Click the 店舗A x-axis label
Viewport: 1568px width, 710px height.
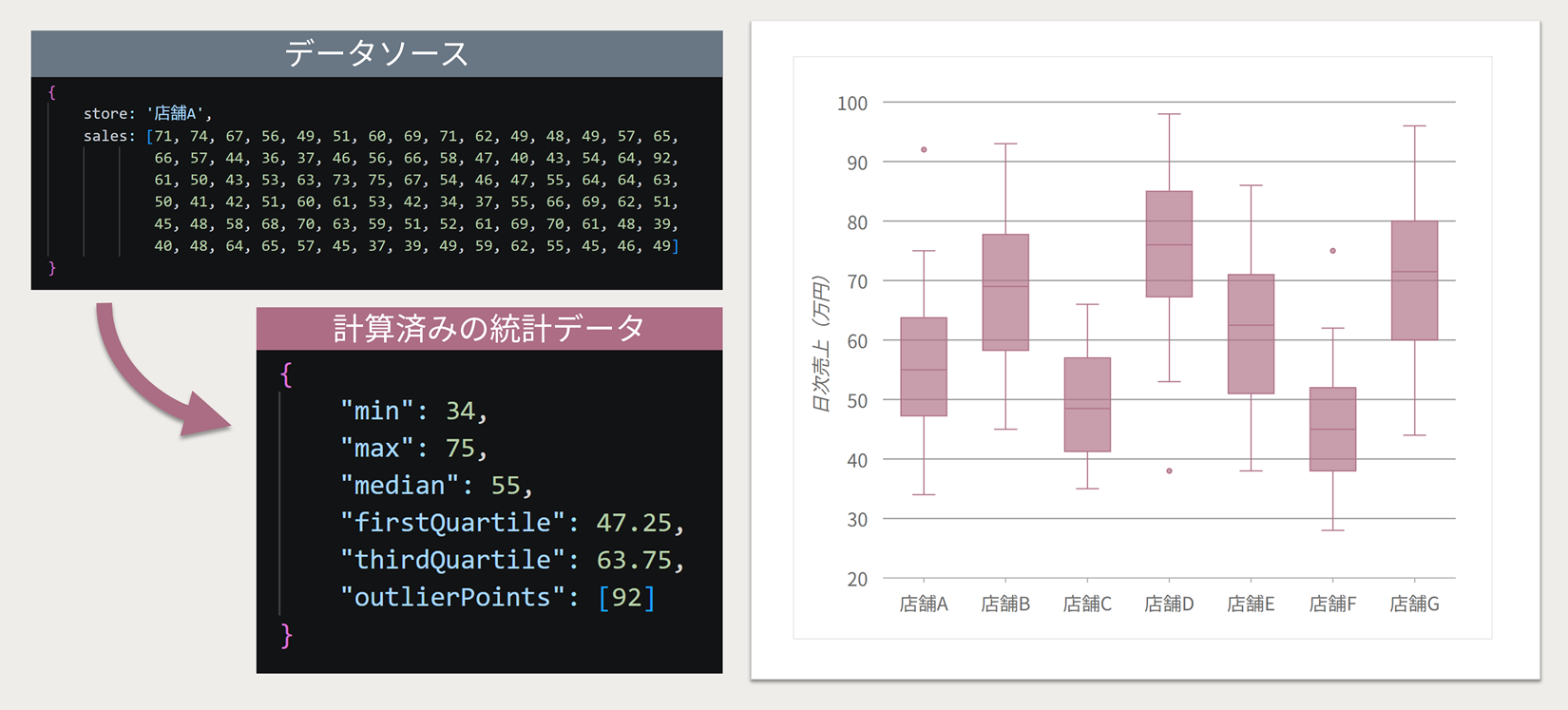click(924, 604)
